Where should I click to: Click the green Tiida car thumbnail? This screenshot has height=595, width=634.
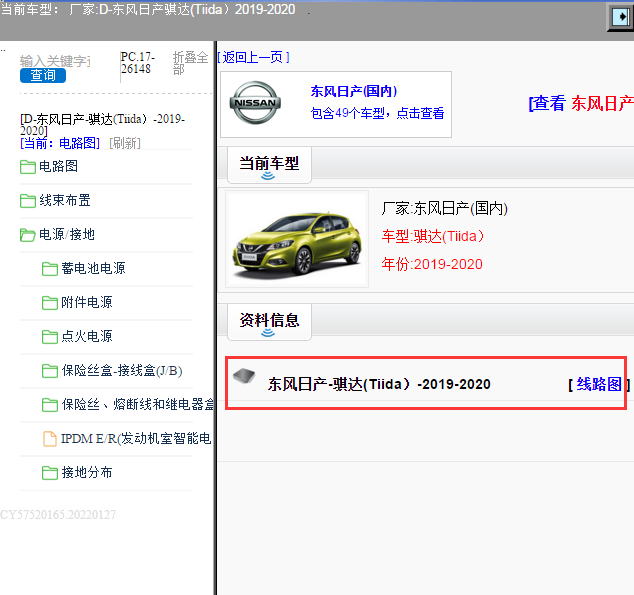(x=297, y=239)
